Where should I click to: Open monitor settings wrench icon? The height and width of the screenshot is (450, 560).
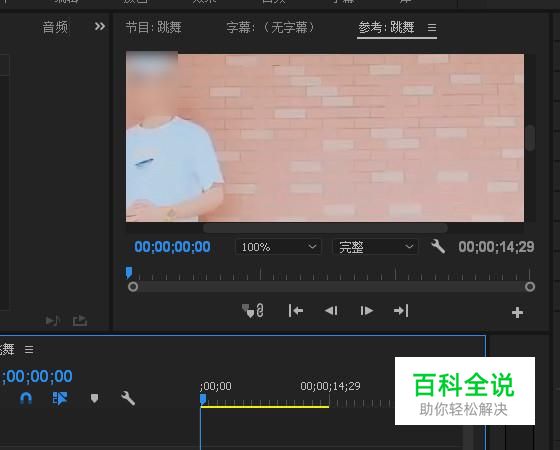(x=438, y=246)
